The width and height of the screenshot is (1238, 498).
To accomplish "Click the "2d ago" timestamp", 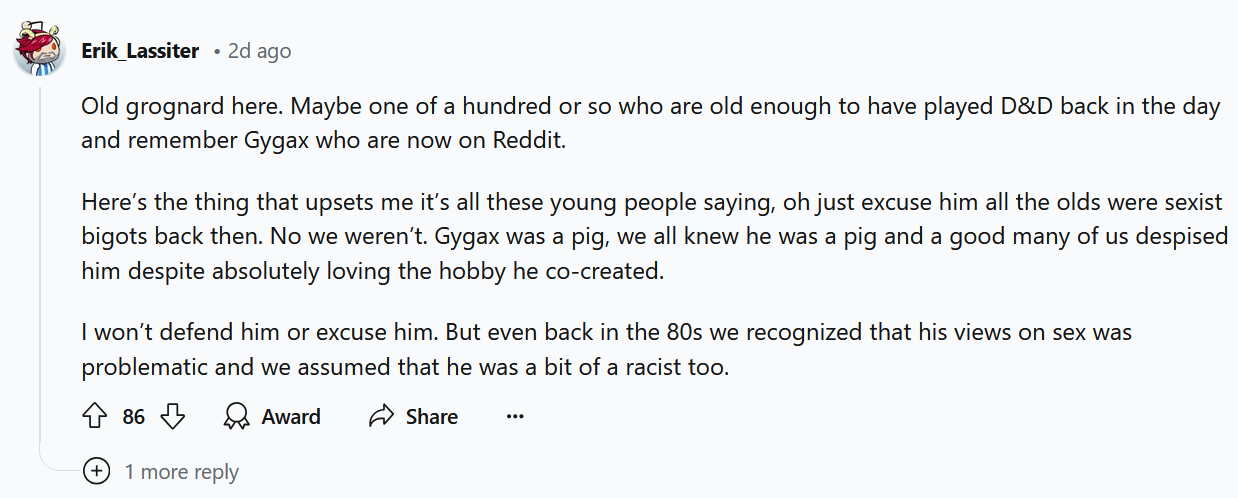I will (259, 50).
